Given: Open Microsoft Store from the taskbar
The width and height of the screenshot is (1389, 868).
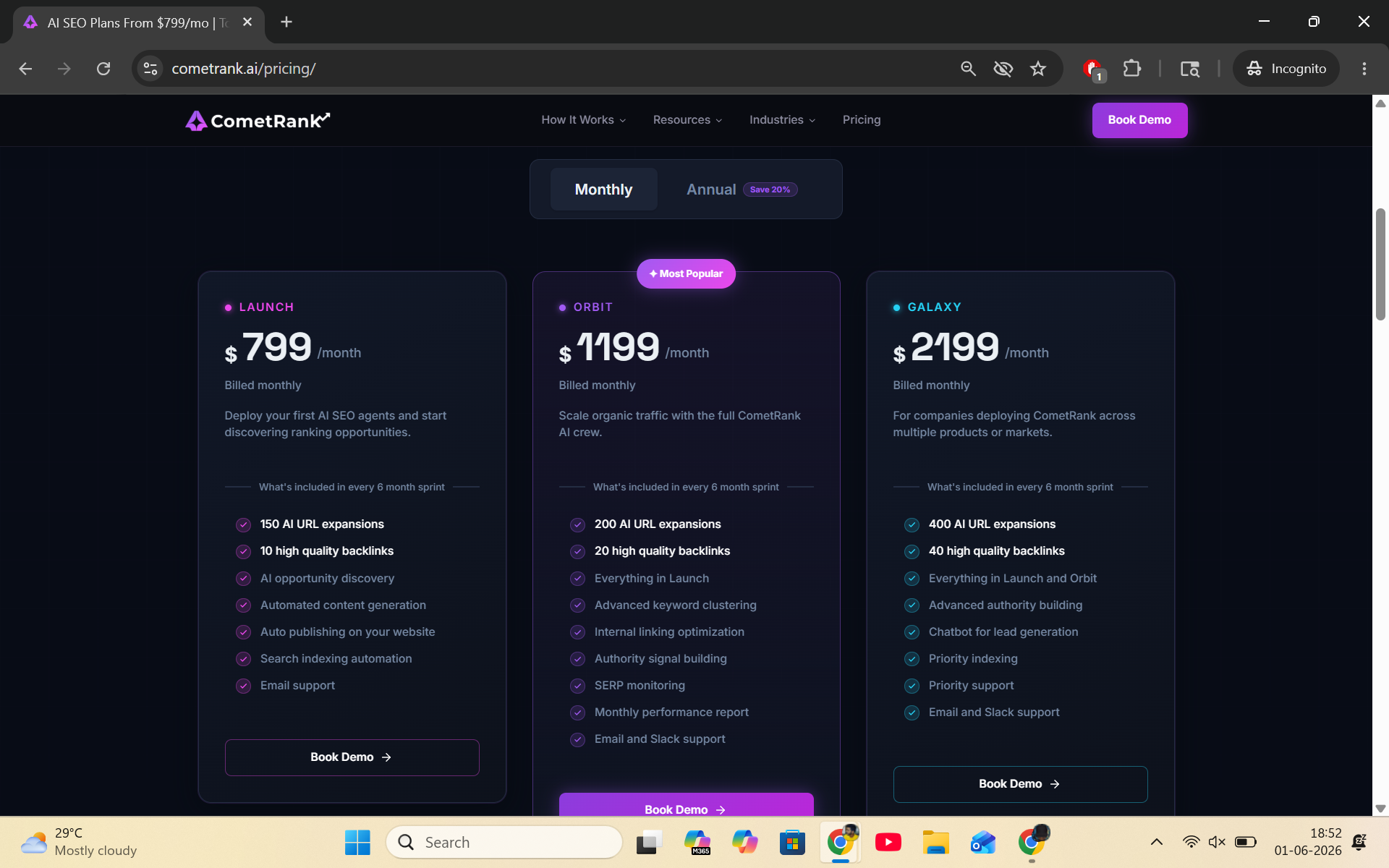Looking at the screenshot, I should (793, 842).
